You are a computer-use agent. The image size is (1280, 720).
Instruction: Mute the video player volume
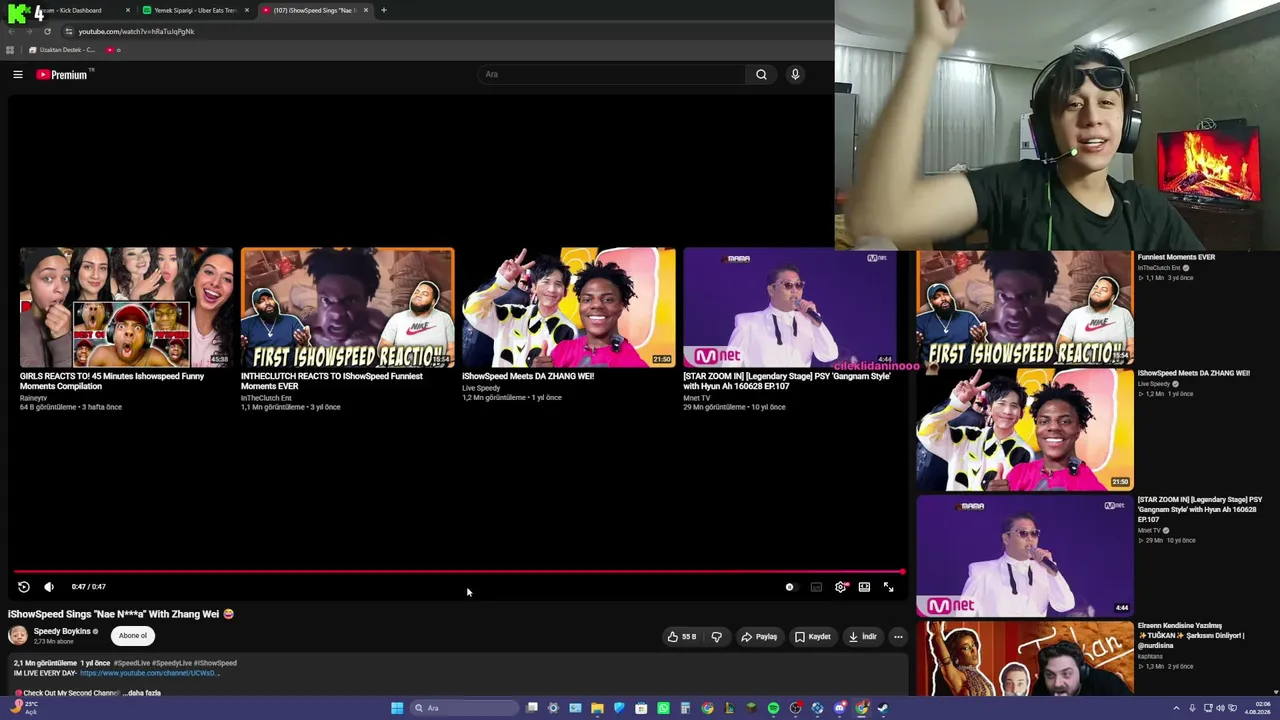[49, 587]
